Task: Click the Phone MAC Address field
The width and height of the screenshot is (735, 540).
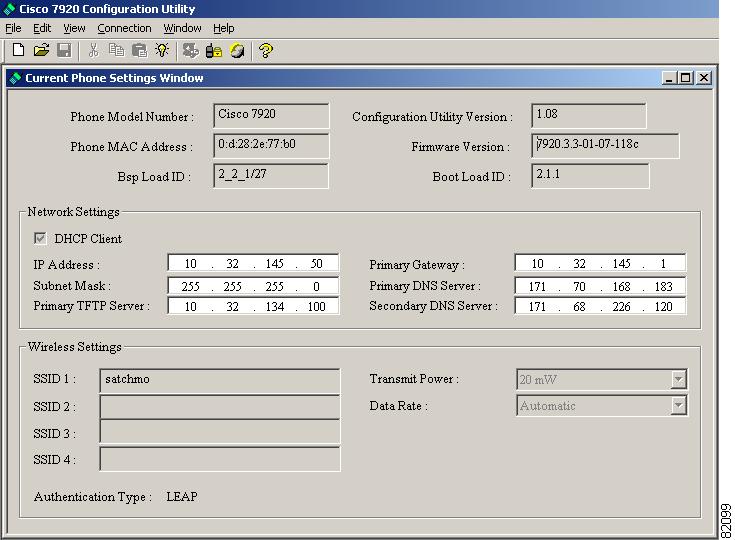Action: [x=271, y=145]
